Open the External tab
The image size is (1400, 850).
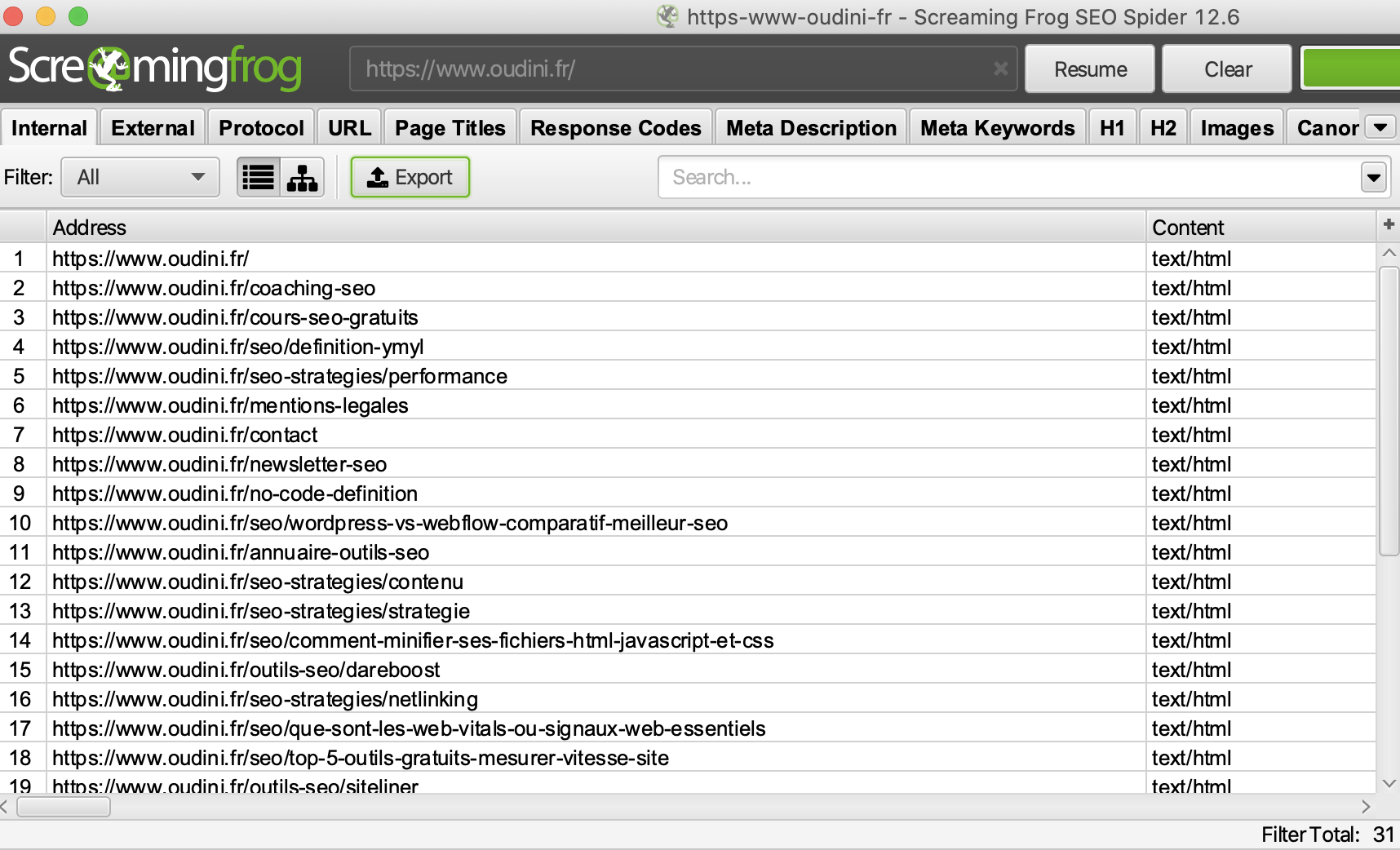pyautogui.click(x=153, y=128)
